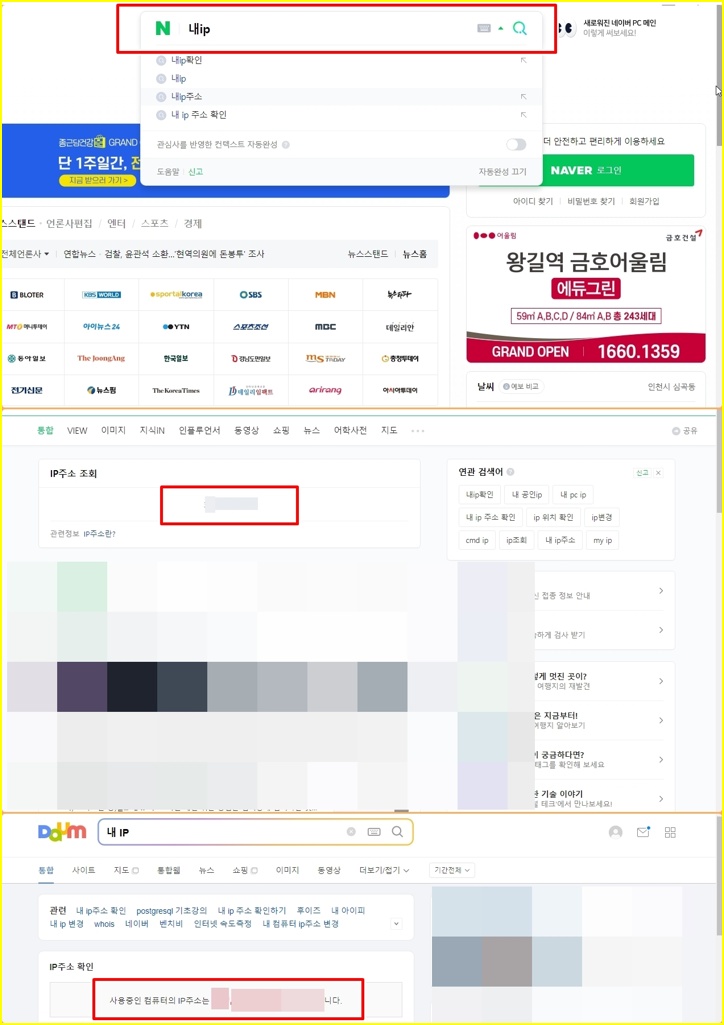Open 도움말 in the autocomplete footer
Screen dimensions: 724x1025
(167, 172)
